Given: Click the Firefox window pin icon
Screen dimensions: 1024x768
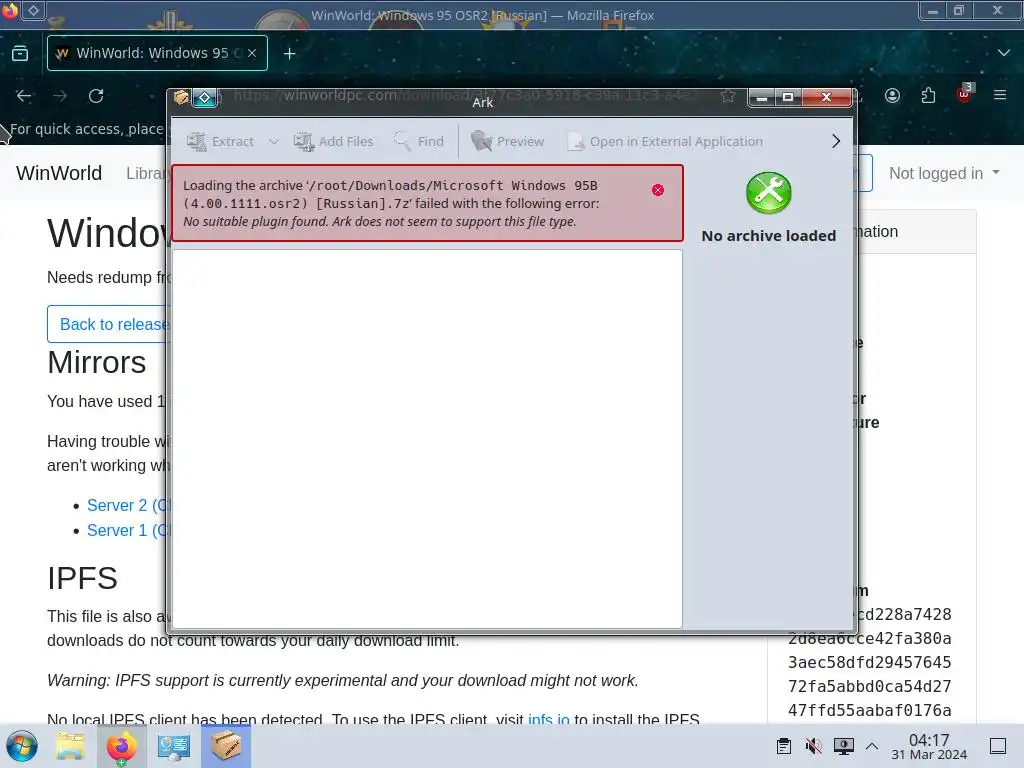Looking at the screenshot, I should [33, 10].
